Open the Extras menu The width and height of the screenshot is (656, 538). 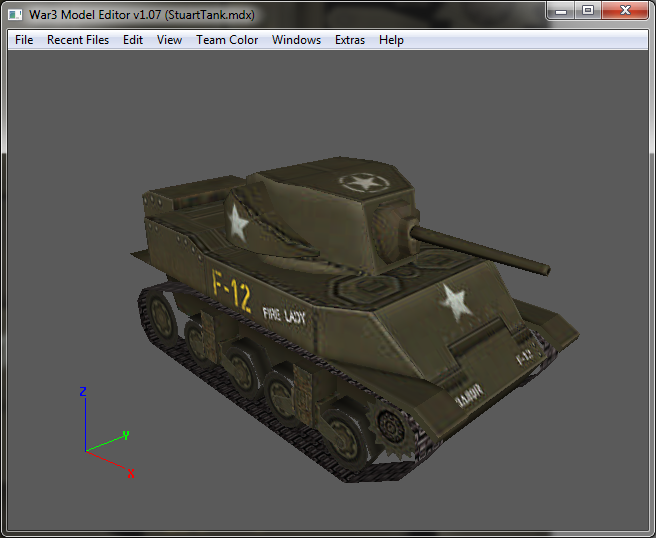[x=350, y=40]
